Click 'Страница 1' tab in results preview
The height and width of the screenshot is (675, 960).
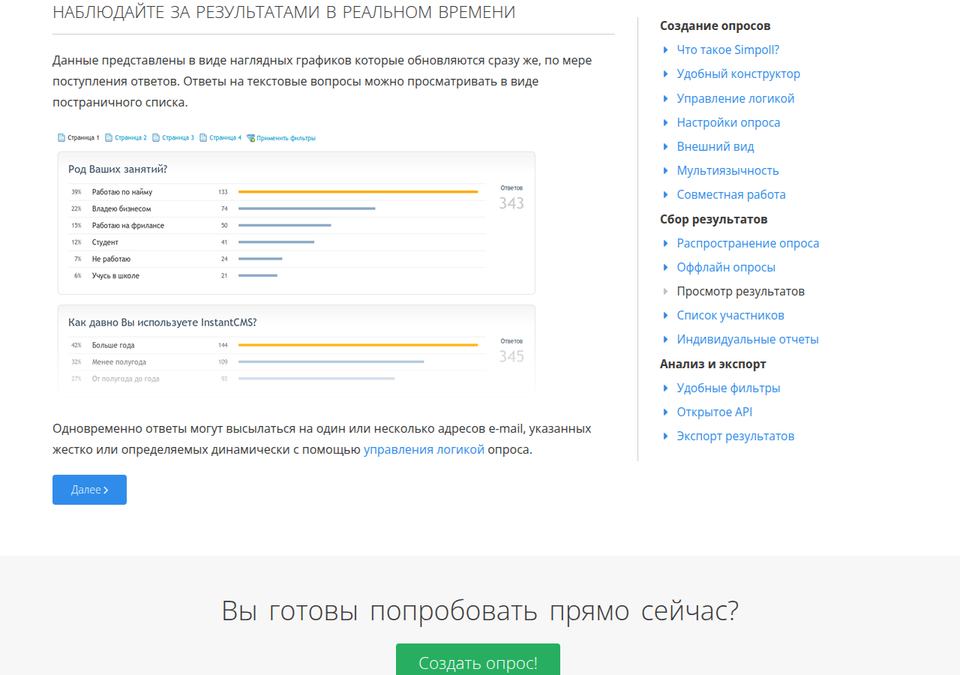click(x=83, y=138)
